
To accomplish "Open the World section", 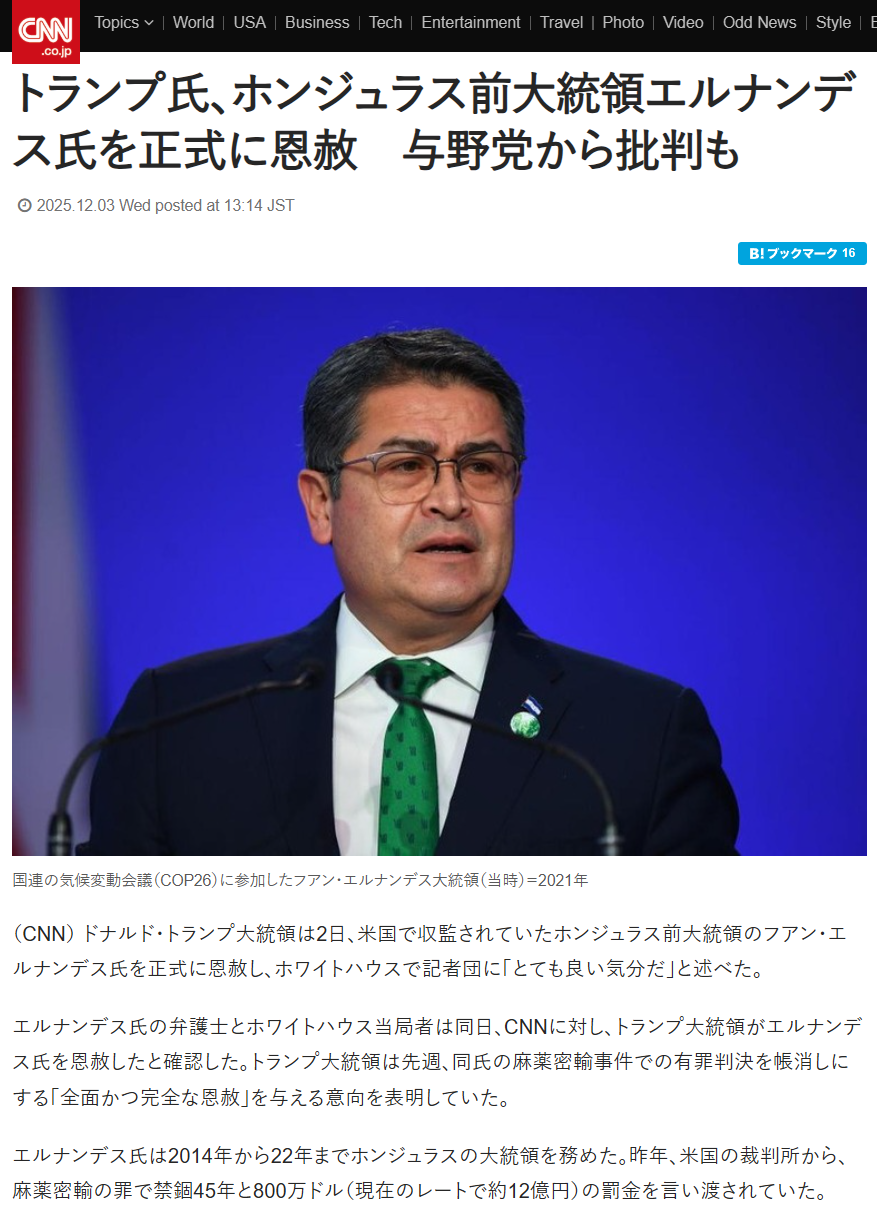I will pos(193,22).
